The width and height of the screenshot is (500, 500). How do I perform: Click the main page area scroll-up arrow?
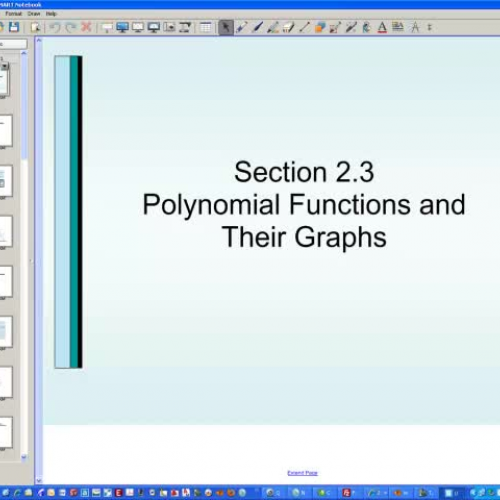(x=39, y=40)
